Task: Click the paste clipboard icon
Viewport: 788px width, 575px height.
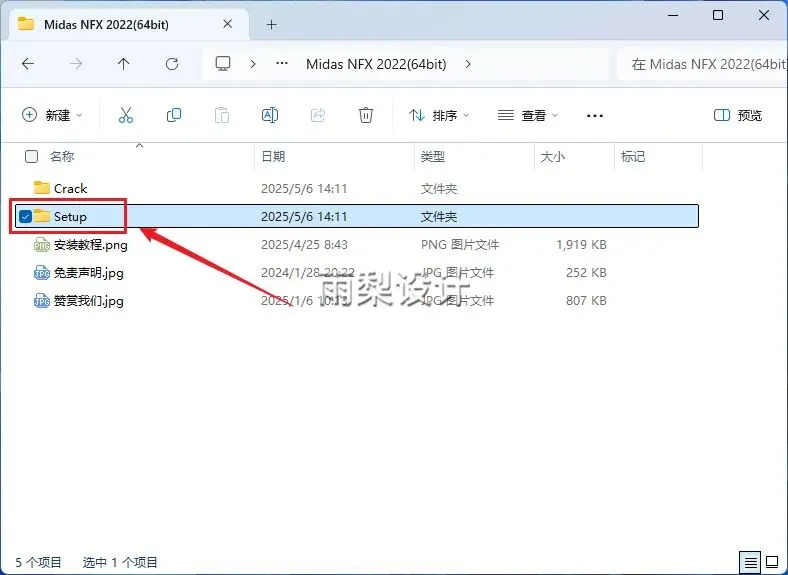Action: pos(222,115)
